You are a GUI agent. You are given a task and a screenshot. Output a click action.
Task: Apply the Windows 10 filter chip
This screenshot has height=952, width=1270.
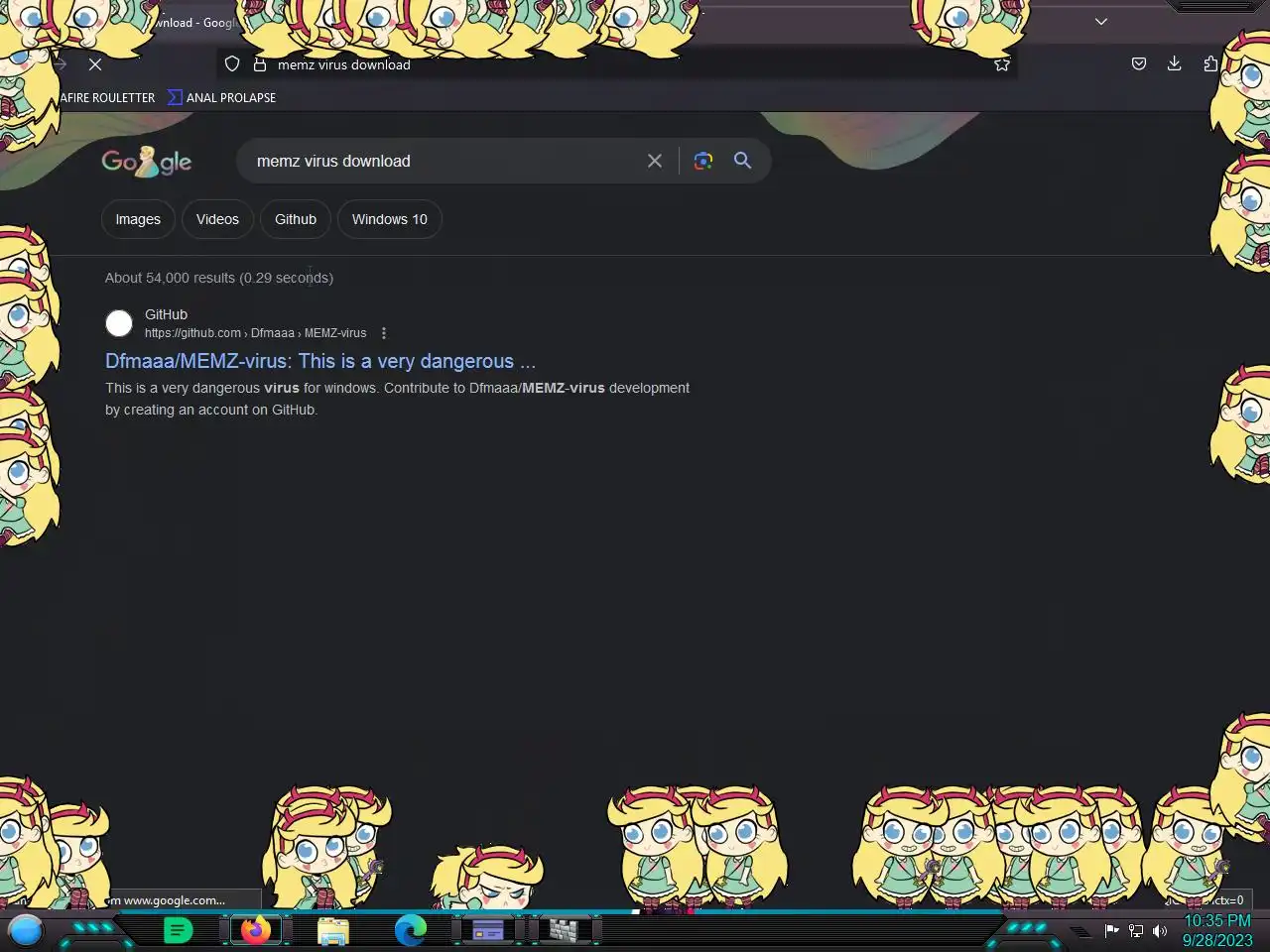(389, 219)
